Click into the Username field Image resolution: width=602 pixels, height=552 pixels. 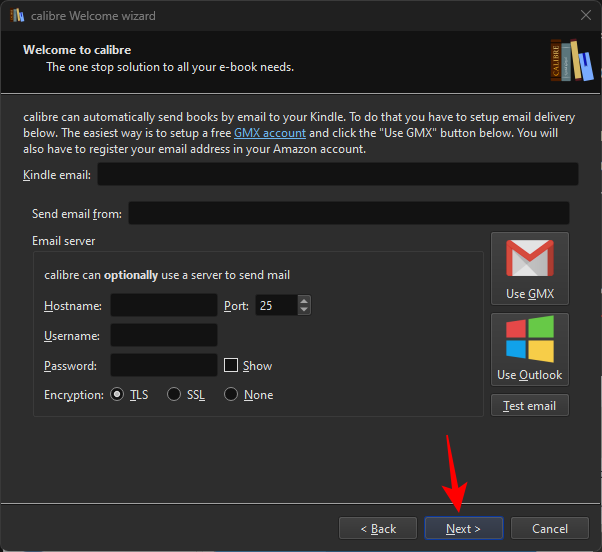pyautogui.click(x=163, y=336)
